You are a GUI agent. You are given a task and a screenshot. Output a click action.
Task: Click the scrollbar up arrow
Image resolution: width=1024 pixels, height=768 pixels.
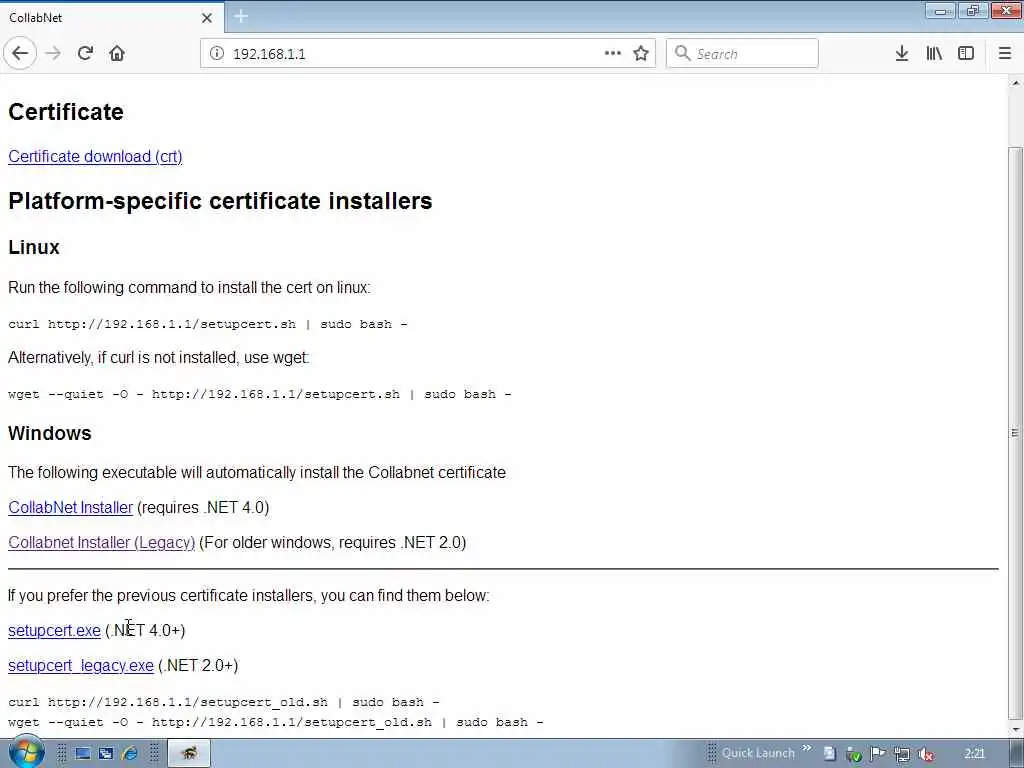click(1015, 83)
